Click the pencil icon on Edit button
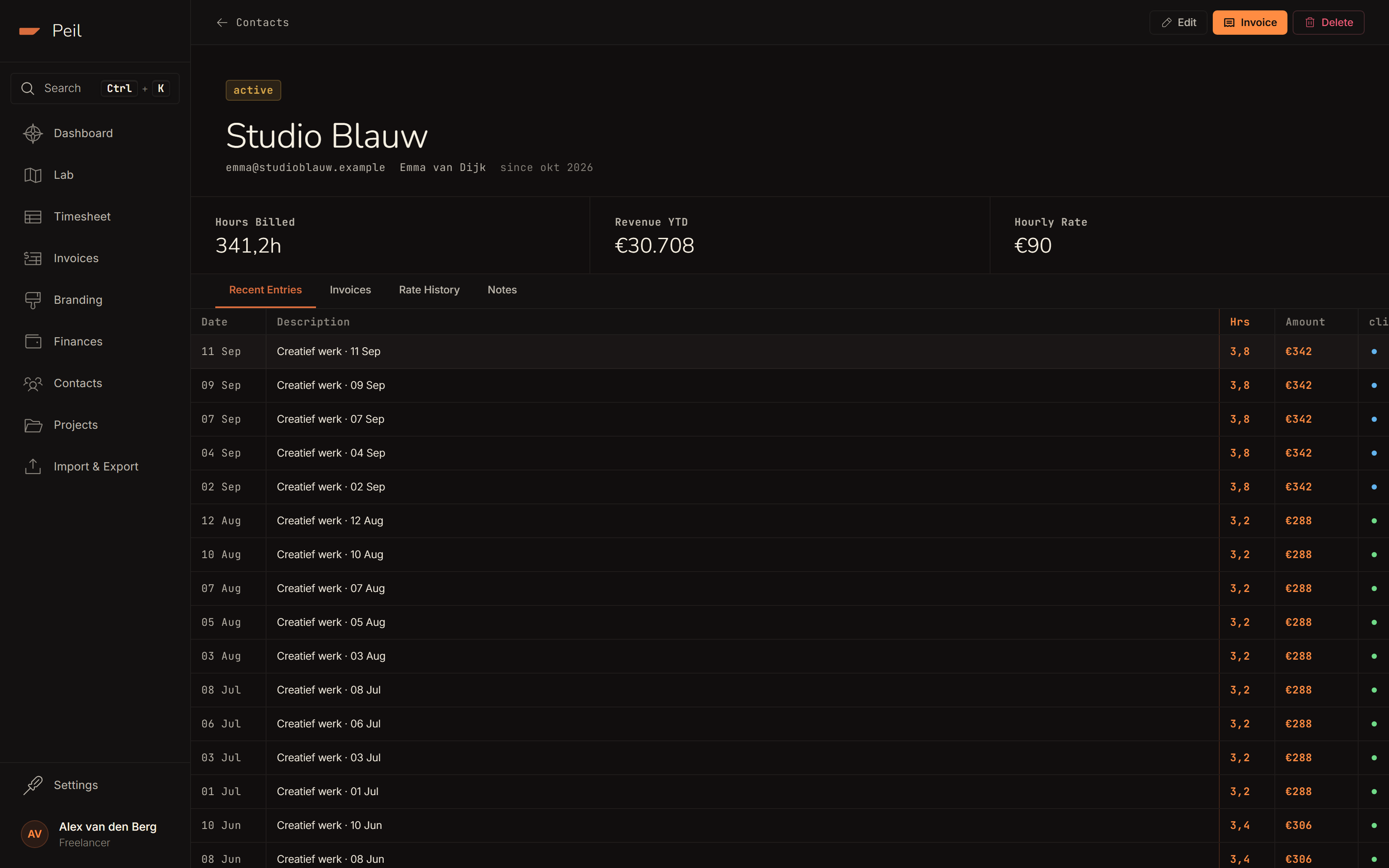Screen dimensions: 1389x868 tap(1166, 23)
